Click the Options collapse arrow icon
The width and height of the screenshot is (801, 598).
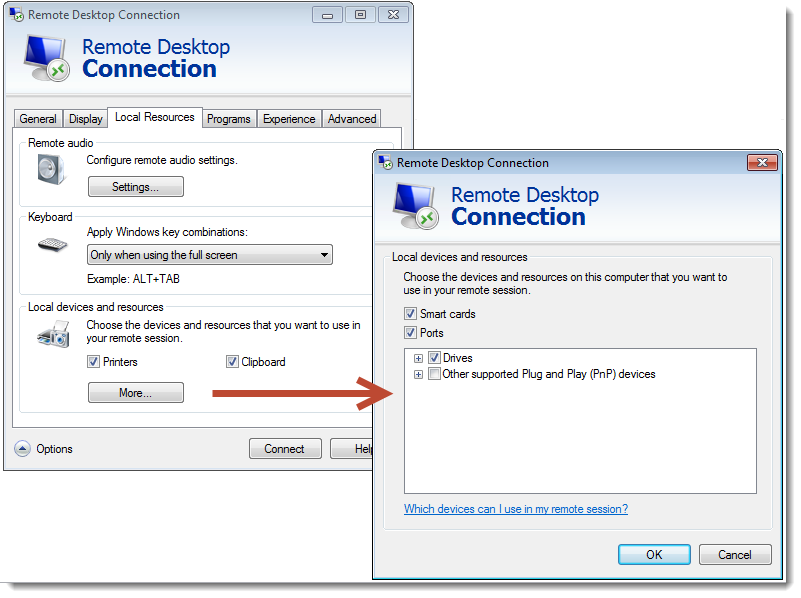tap(22, 449)
